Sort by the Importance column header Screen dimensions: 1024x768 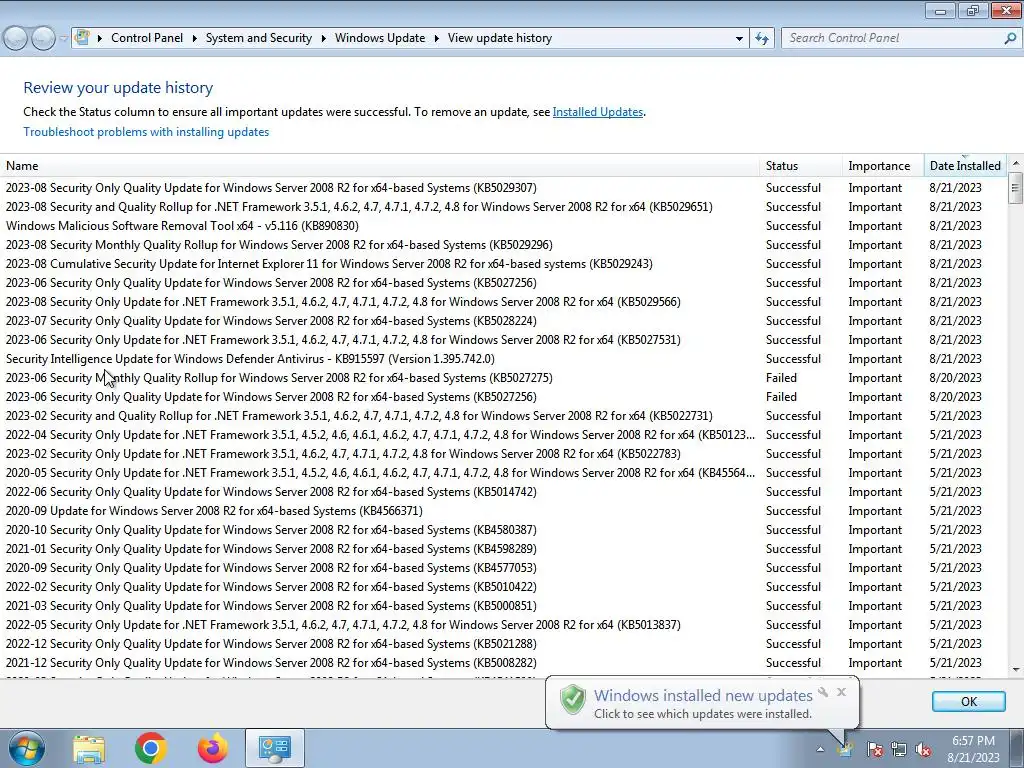pos(883,166)
